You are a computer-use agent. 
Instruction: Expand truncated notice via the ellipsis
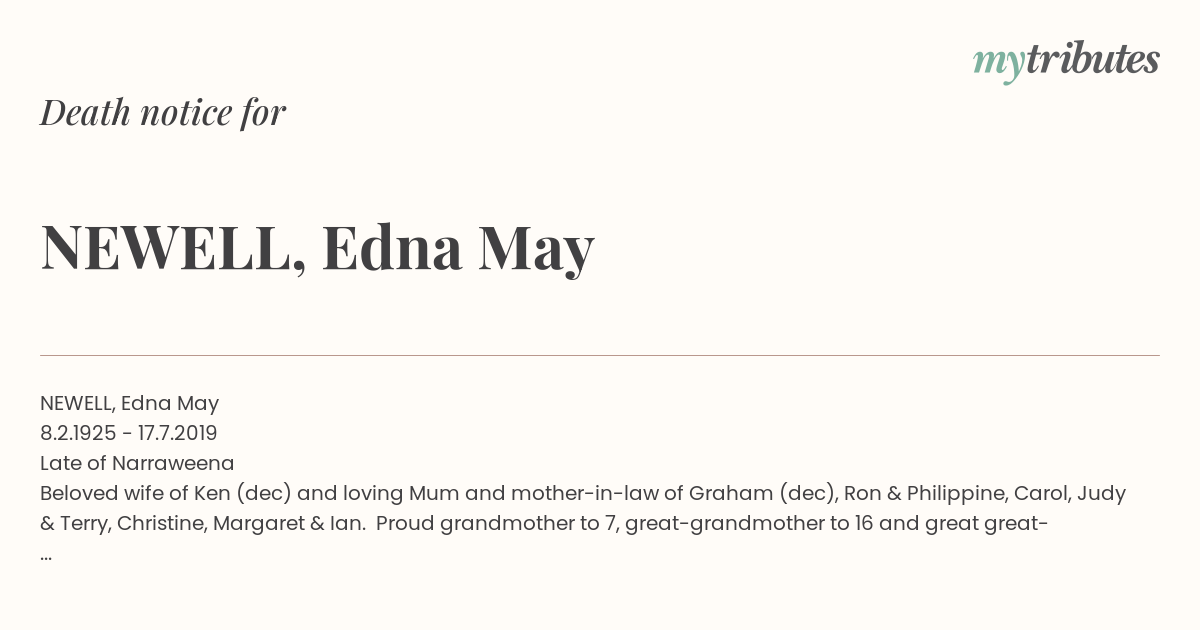click(x=46, y=555)
